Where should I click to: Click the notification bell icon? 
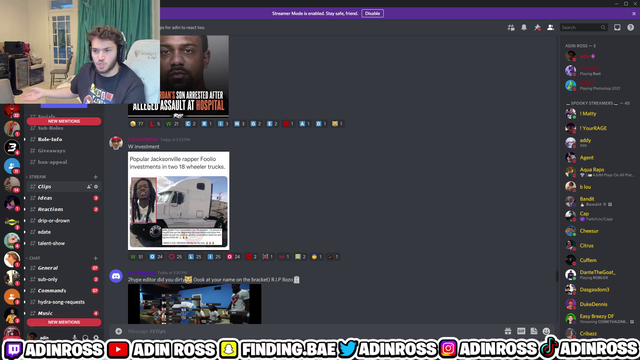pos(524,27)
